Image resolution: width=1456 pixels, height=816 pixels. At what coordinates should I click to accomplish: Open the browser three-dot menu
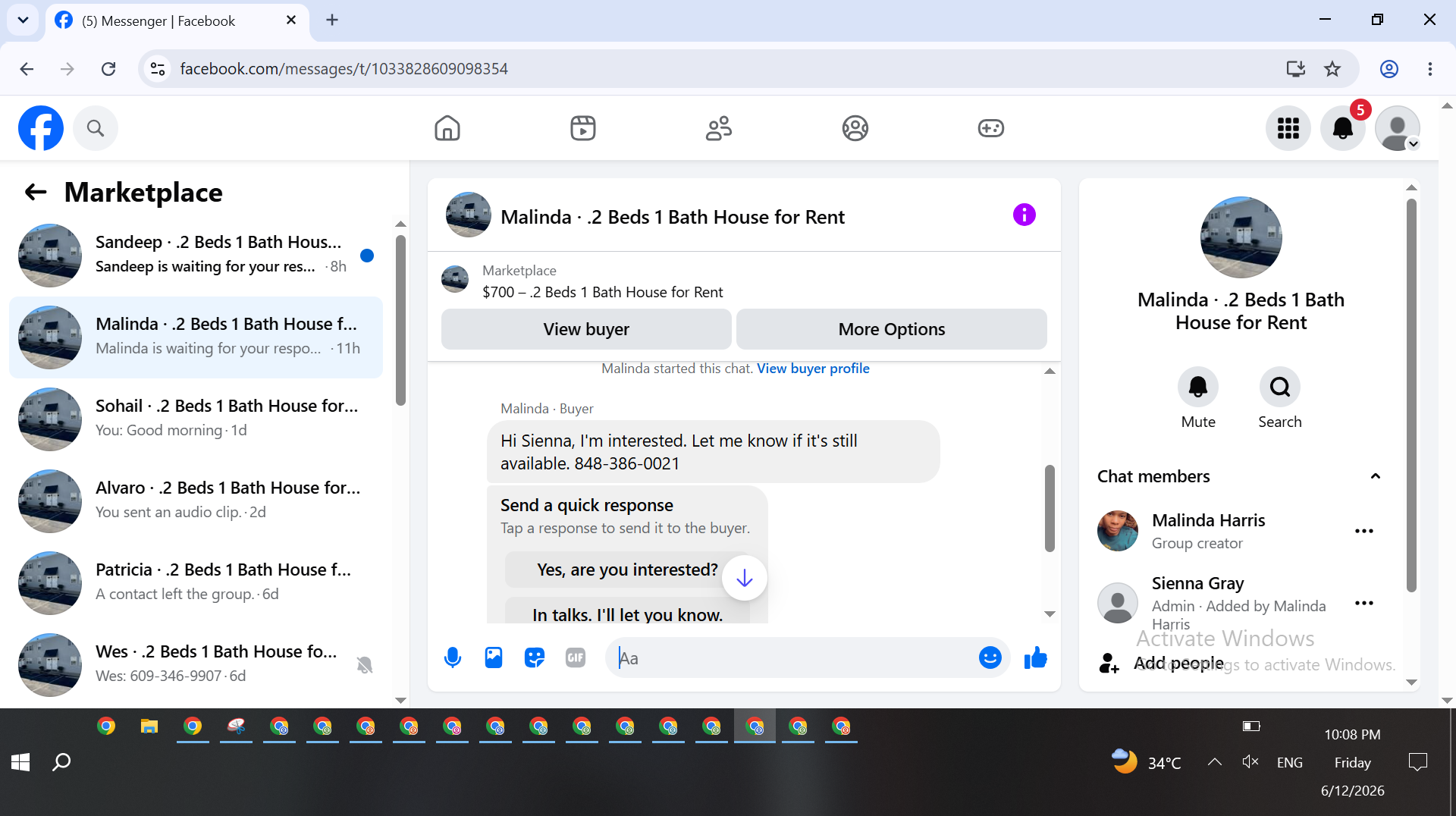[1430, 69]
